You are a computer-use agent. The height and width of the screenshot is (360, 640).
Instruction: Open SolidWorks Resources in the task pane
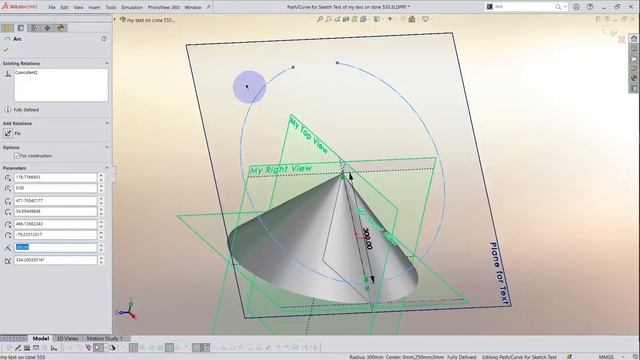633,38
